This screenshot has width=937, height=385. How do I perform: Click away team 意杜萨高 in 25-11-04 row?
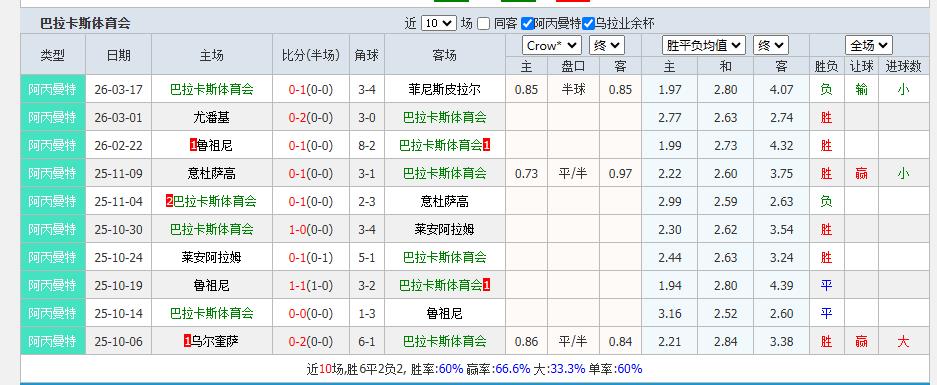[x=445, y=201]
